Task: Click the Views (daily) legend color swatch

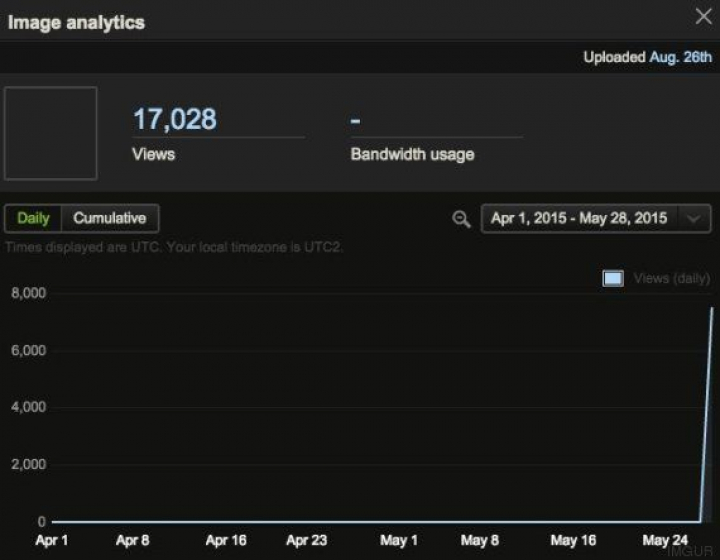Action: point(613,278)
